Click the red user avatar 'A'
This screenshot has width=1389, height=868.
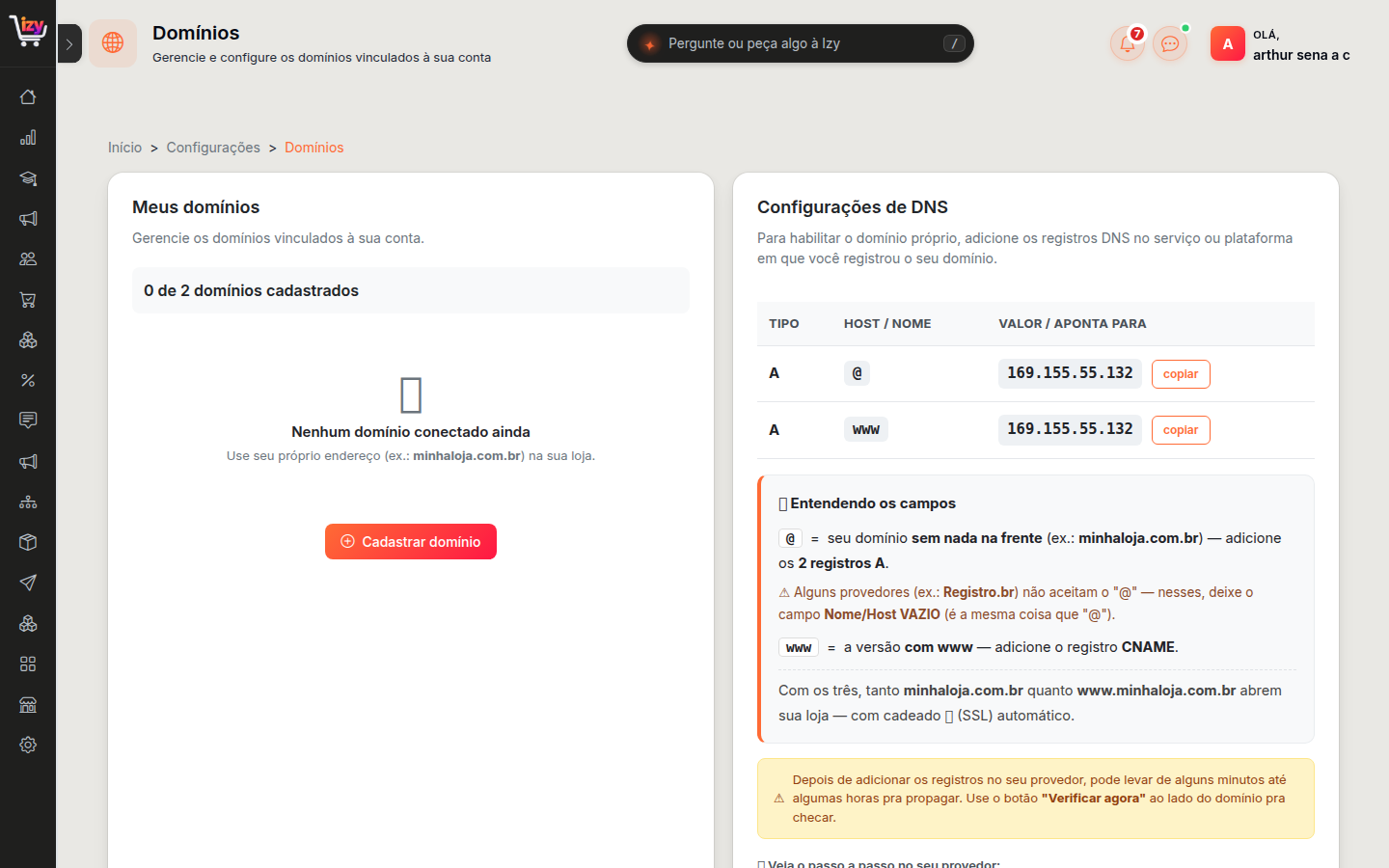pos(1228,43)
